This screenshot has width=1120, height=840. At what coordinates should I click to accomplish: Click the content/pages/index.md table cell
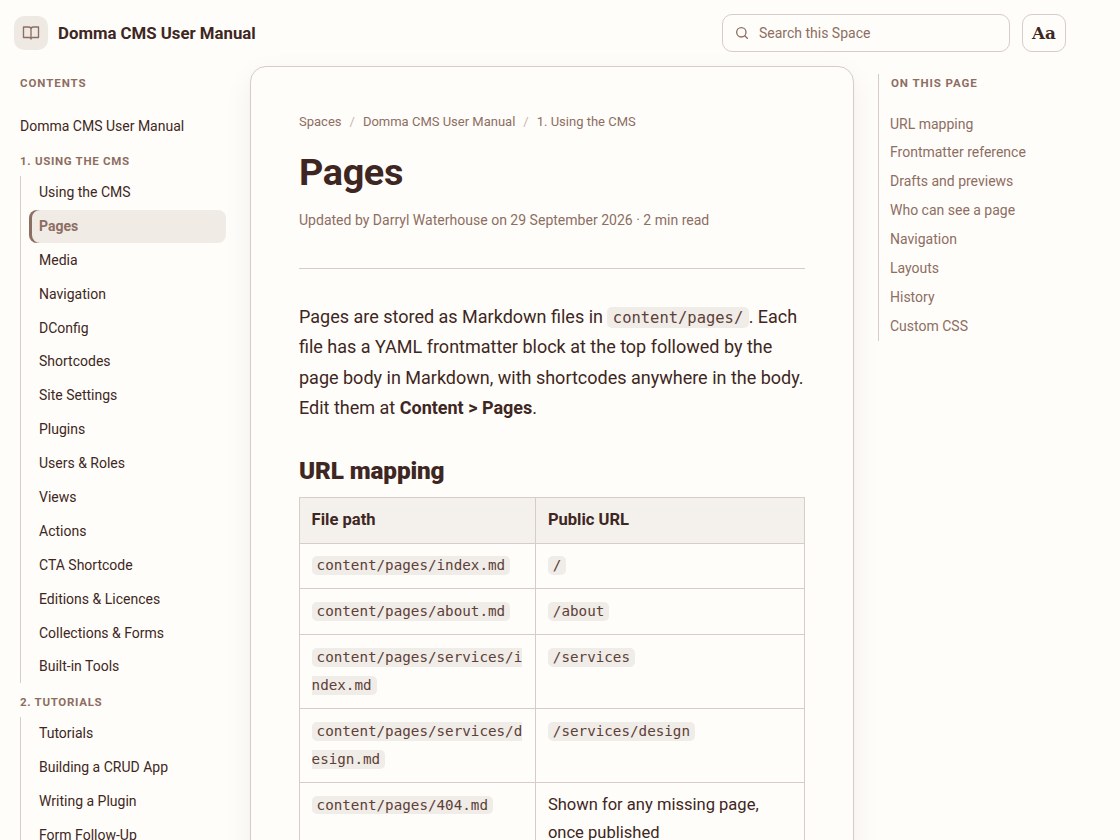coord(417,566)
